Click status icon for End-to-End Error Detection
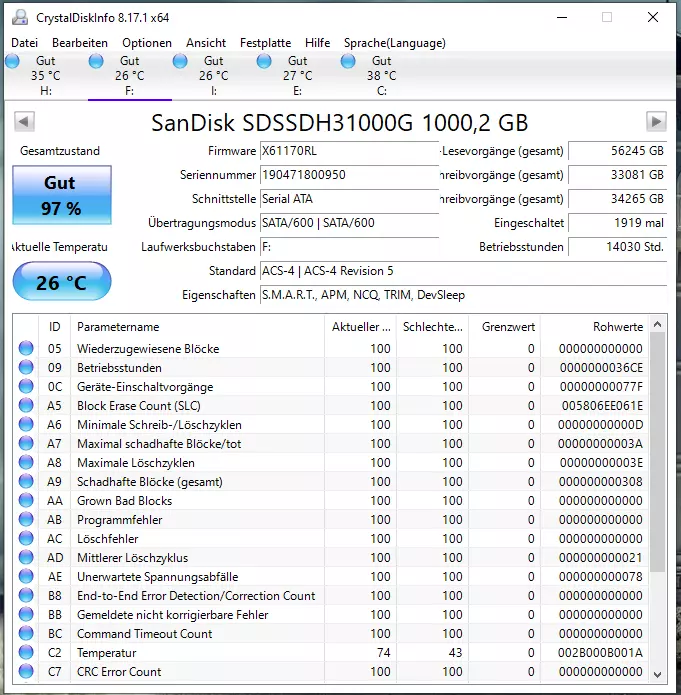Screen dimensions: 681x695 pos(26,595)
